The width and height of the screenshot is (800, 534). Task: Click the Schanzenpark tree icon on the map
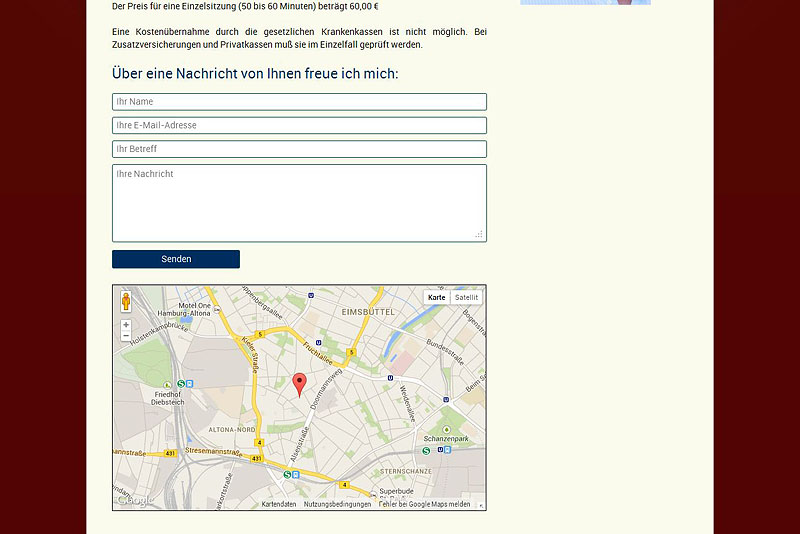(446, 429)
